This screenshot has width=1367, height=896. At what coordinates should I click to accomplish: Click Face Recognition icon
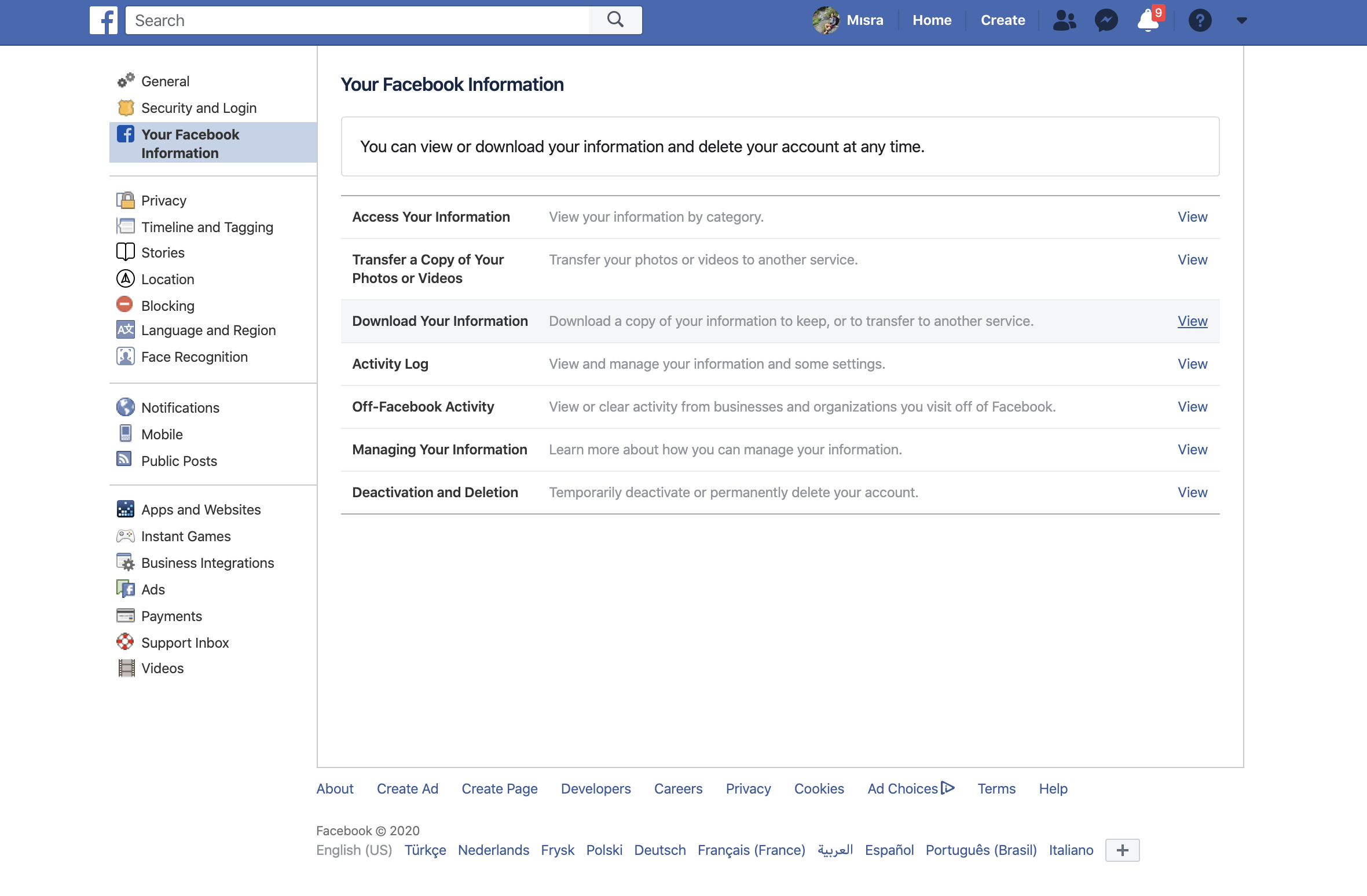(x=126, y=356)
